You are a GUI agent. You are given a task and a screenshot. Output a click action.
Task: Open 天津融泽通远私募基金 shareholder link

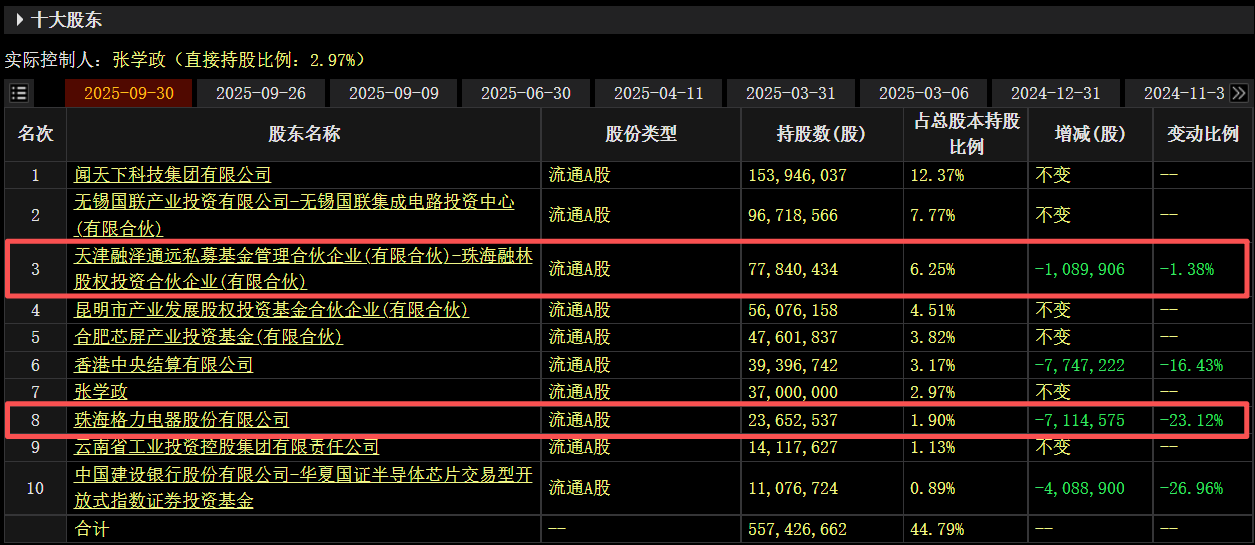tap(304, 269)
